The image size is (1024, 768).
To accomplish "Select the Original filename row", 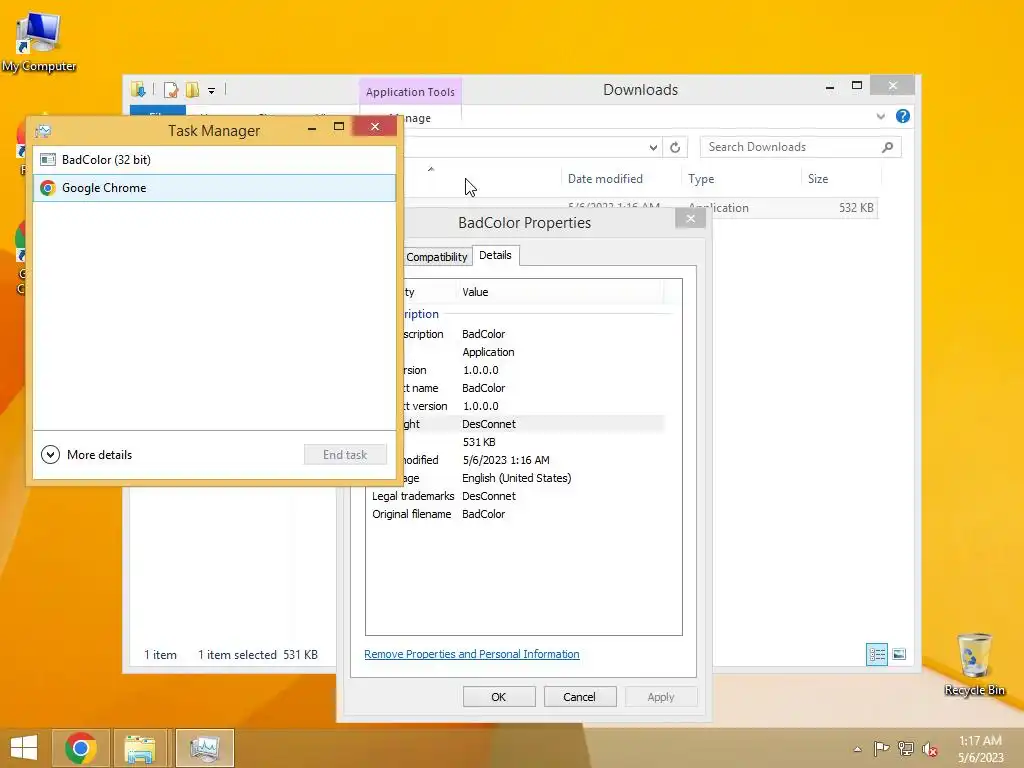I will coord(516,514).
